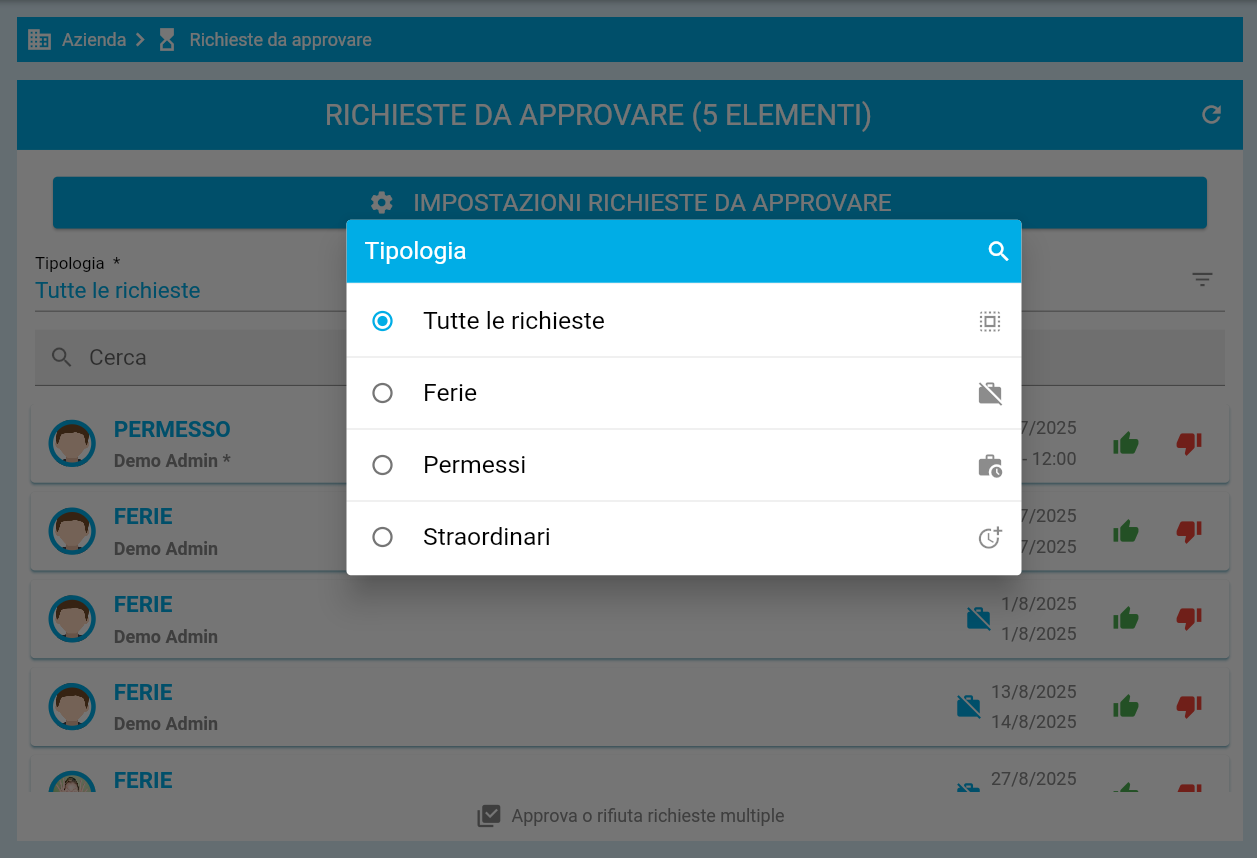Approve the PERMESSO request with the green thumbs up
The height and width of the screenshot is (858, 1257).
pos(1126,445)
